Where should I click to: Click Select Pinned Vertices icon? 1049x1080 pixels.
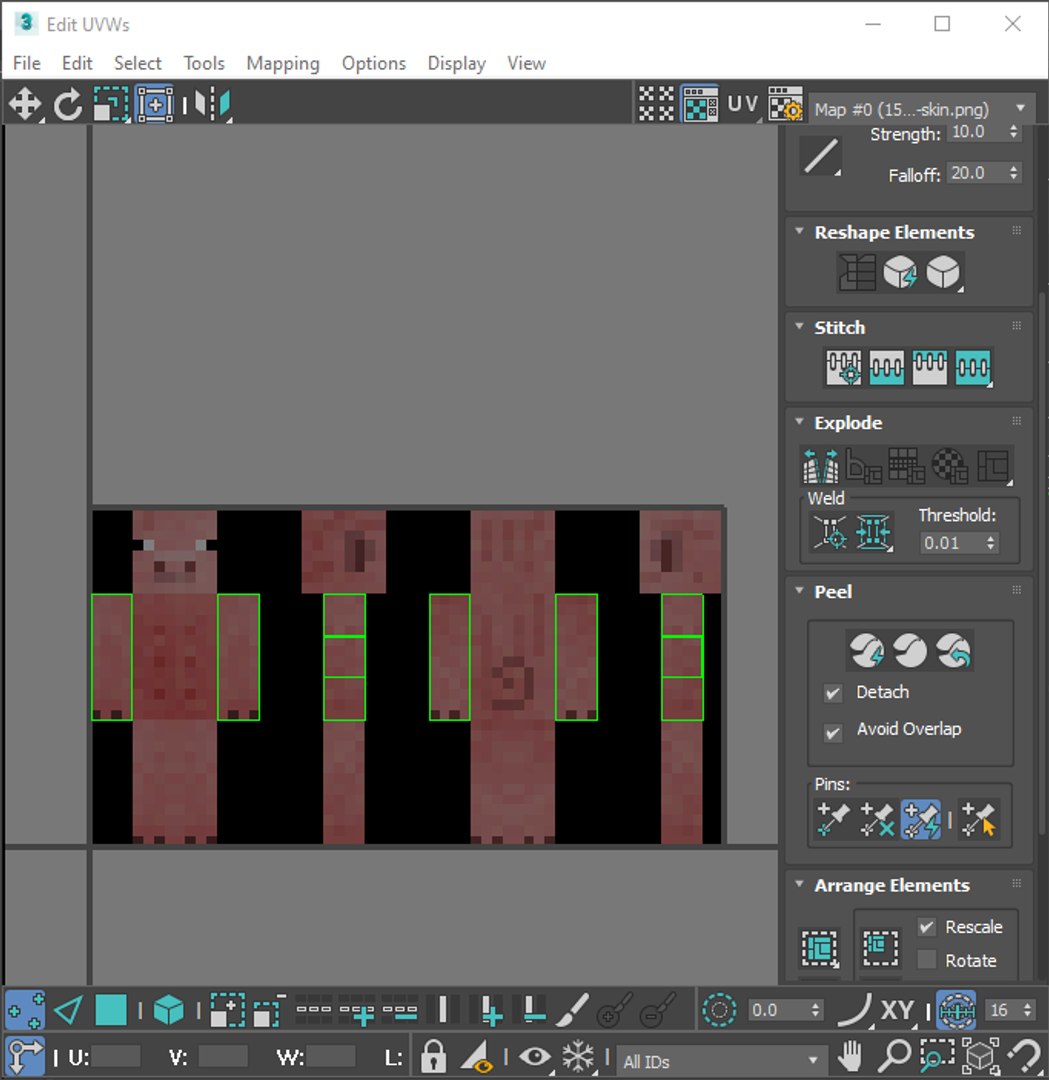click(978, 820)
